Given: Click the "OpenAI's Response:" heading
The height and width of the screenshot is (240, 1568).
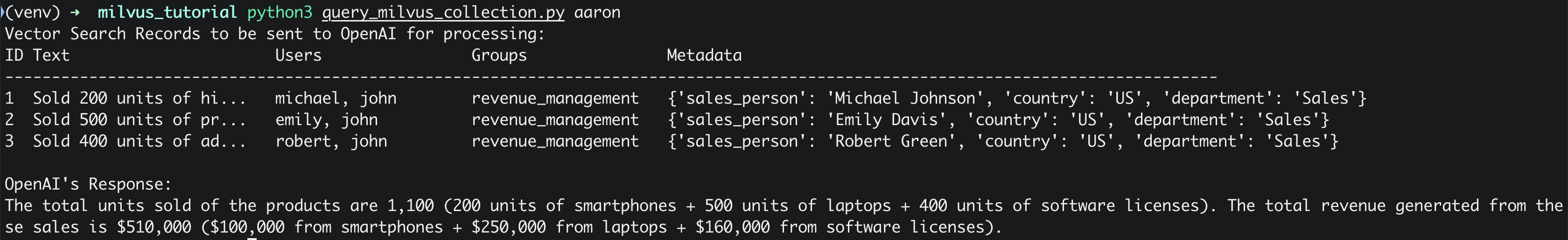Looking at the screenshot, I should click(88, 184).
